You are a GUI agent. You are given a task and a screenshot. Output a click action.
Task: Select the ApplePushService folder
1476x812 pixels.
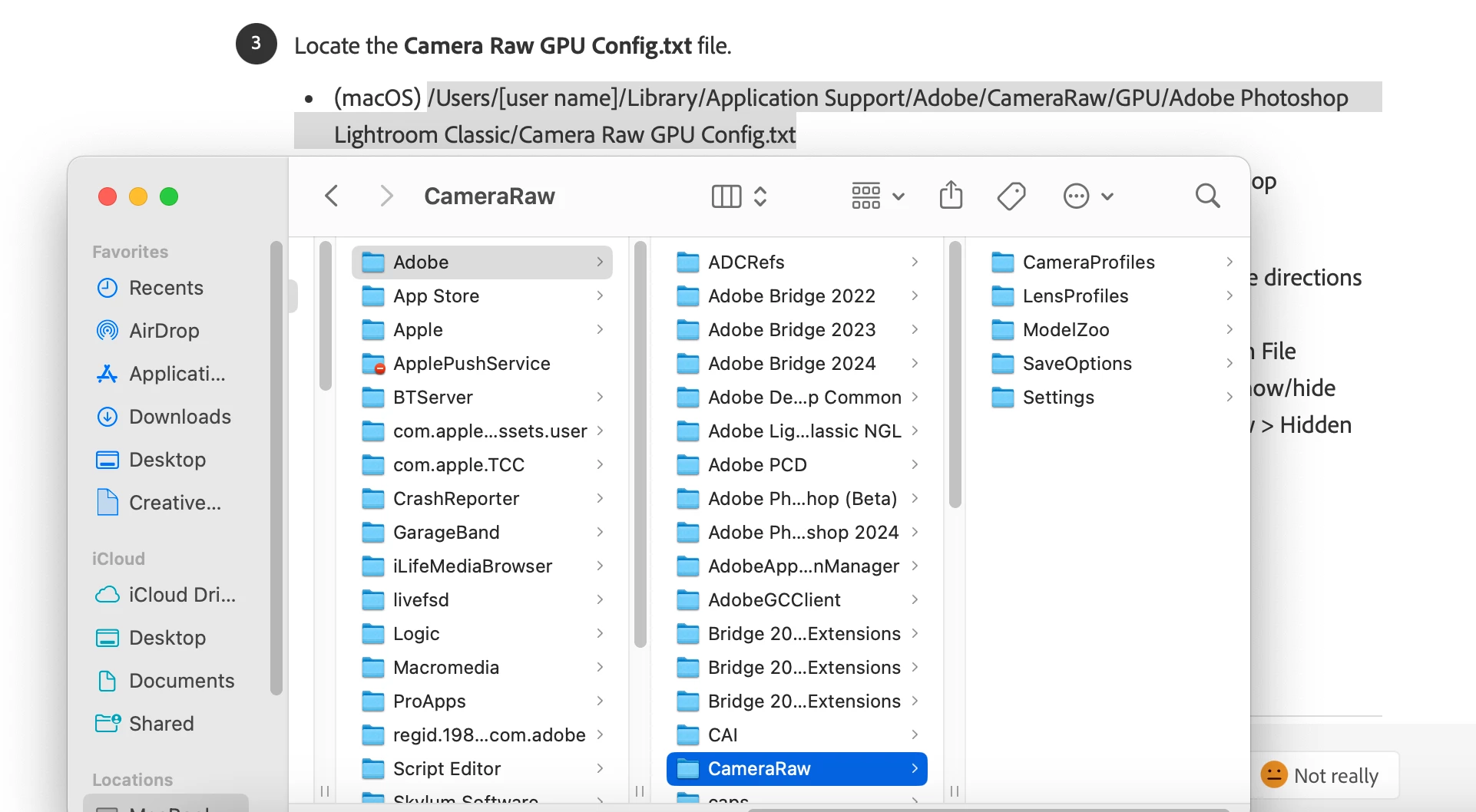click(x=482, y=364)
